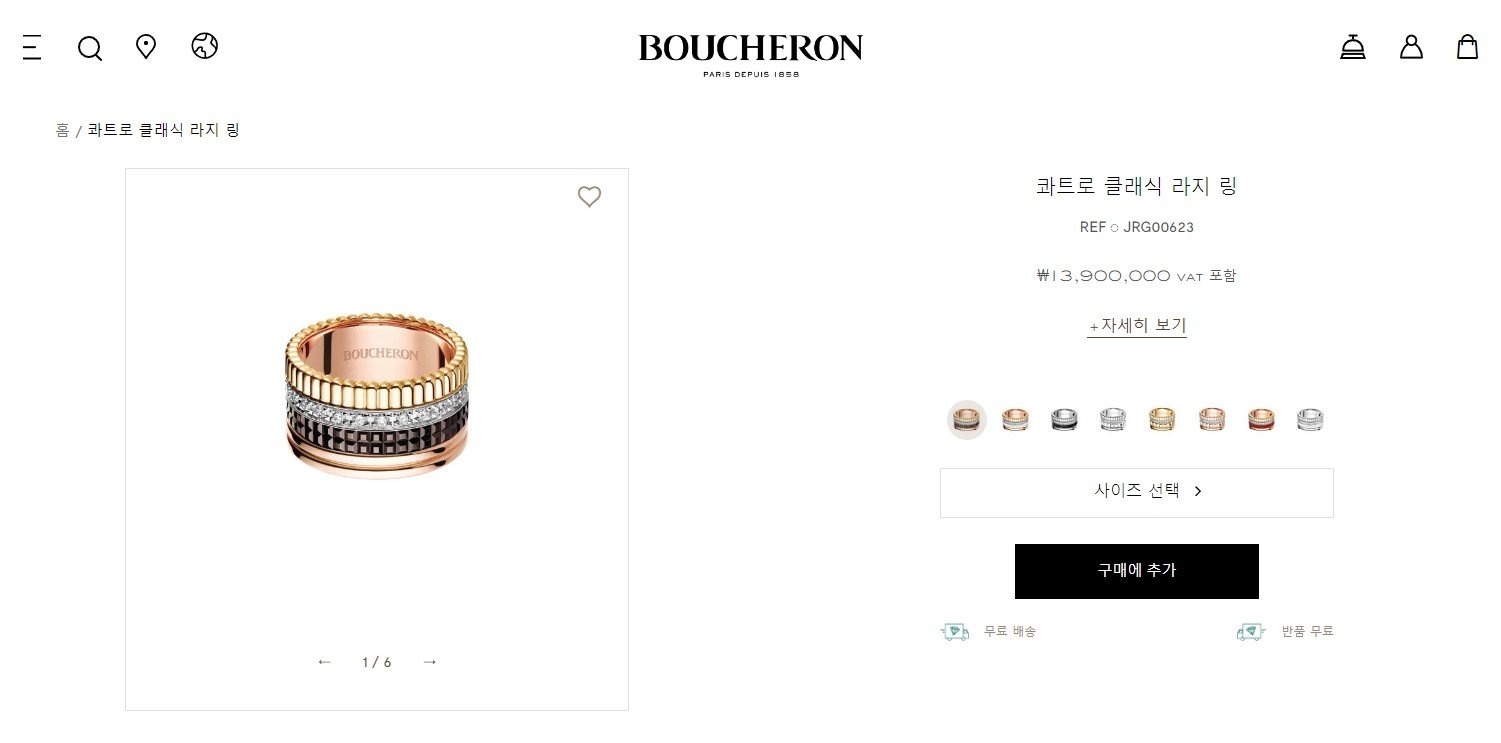Click the 홈 breadcrumb link
Image resolution: width=1501 pixels, height=743 pixels.
click(x=62, y=130)
